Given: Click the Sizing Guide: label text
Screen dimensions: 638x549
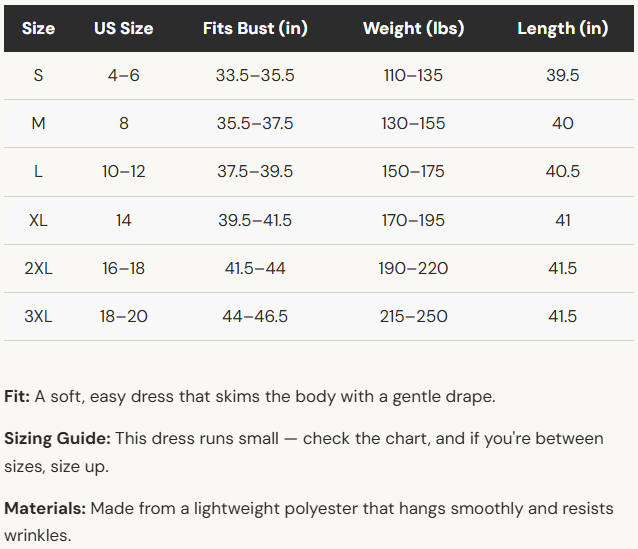Looking at the screenshot, I should 57,439.
